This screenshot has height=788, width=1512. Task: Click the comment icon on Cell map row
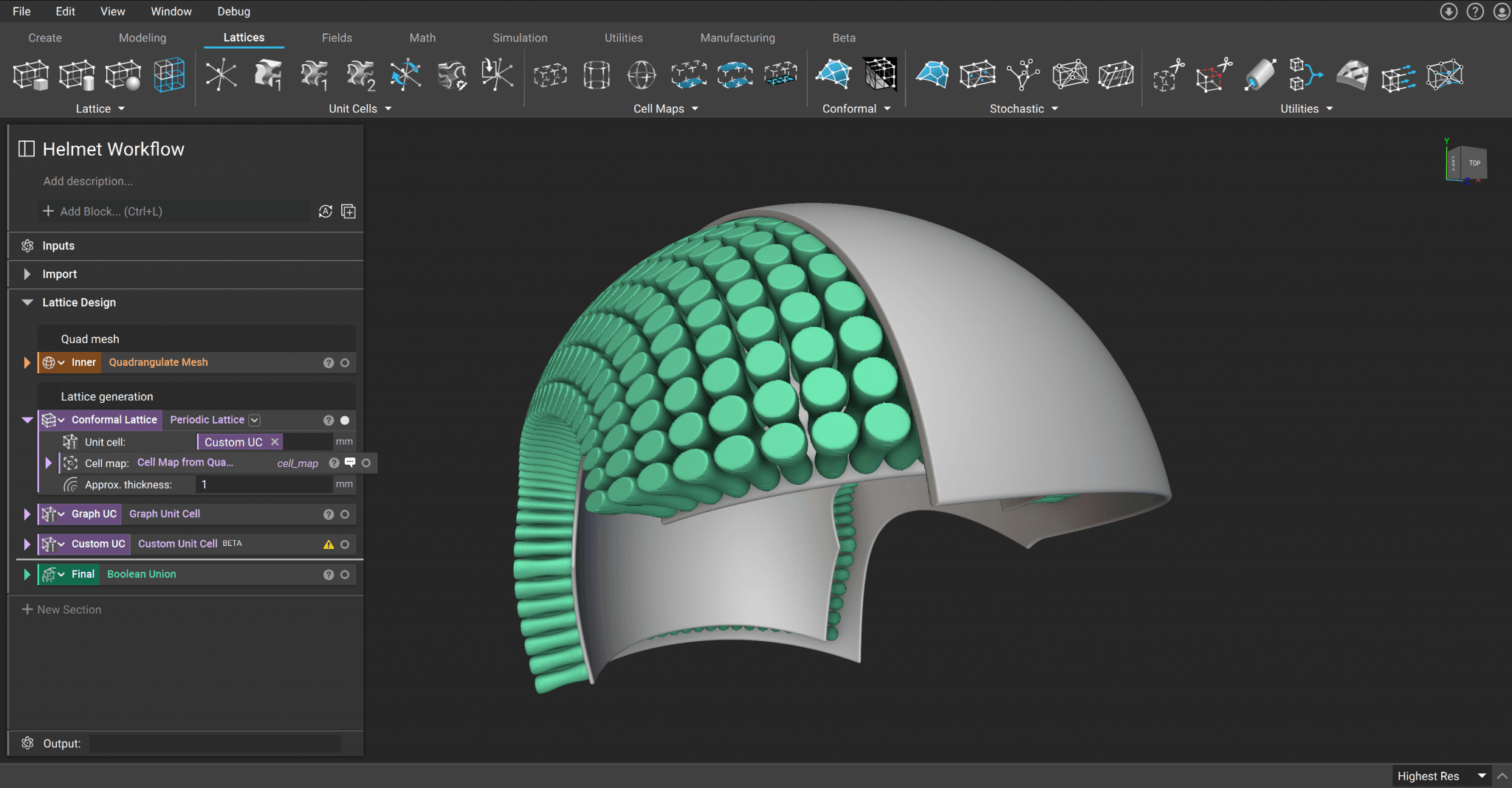coord(350,463)
